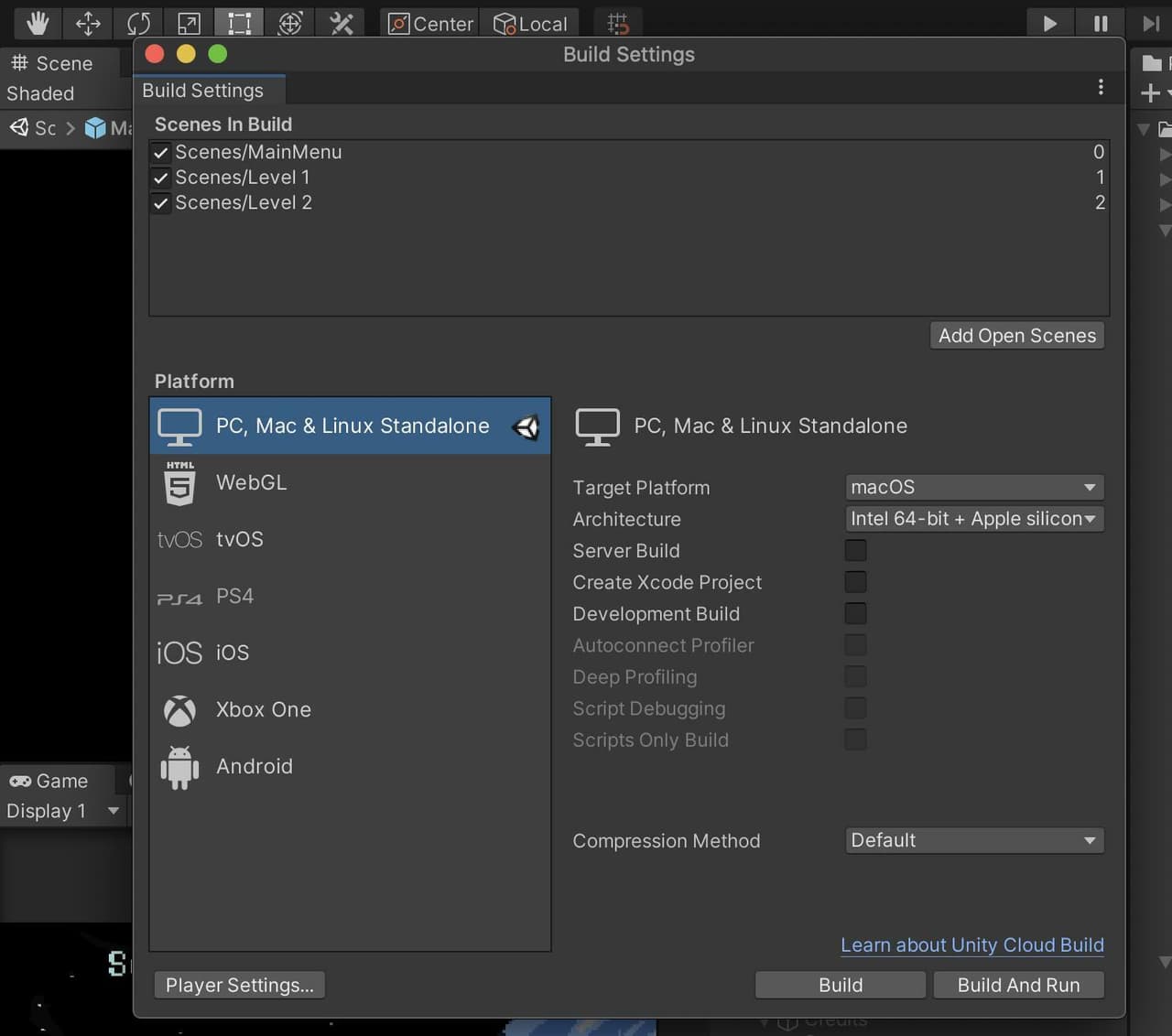Select the Scenes/MainMenu scene row text
The width and height of the screenshot is (1172, 1036).
258,152
